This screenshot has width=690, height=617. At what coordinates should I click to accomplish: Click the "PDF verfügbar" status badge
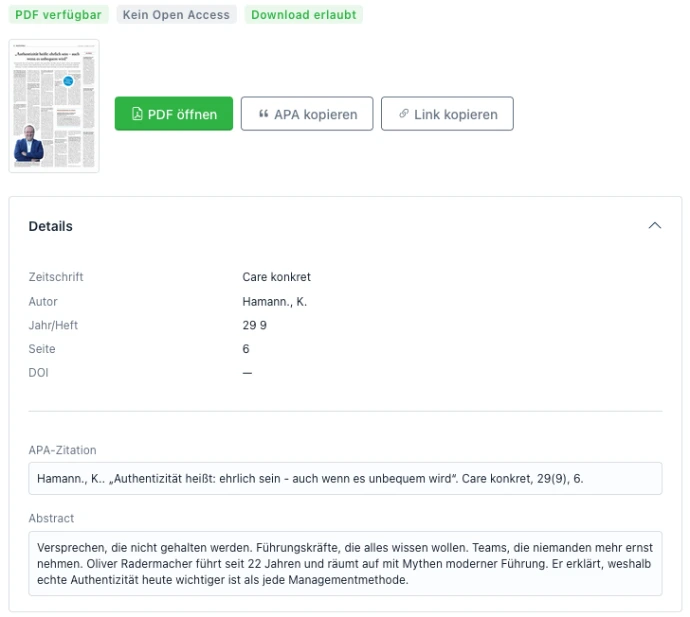58,15
